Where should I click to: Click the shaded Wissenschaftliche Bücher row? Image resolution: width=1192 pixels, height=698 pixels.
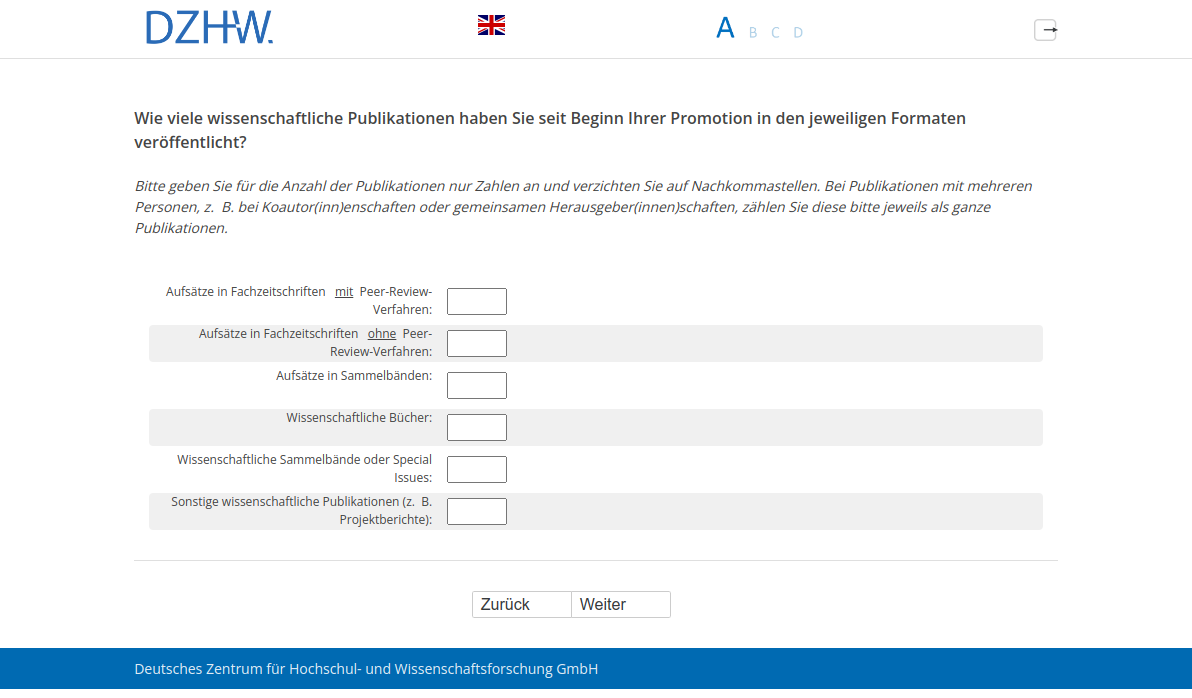pos(800,427)
